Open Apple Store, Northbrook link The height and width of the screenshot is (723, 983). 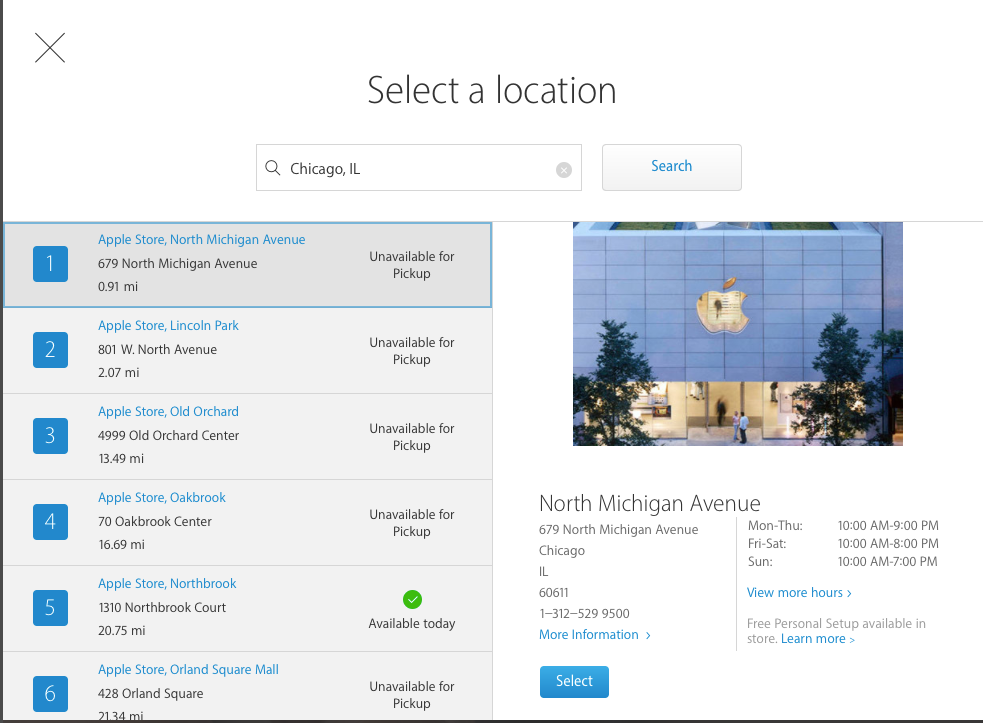(x=167, y=583)
